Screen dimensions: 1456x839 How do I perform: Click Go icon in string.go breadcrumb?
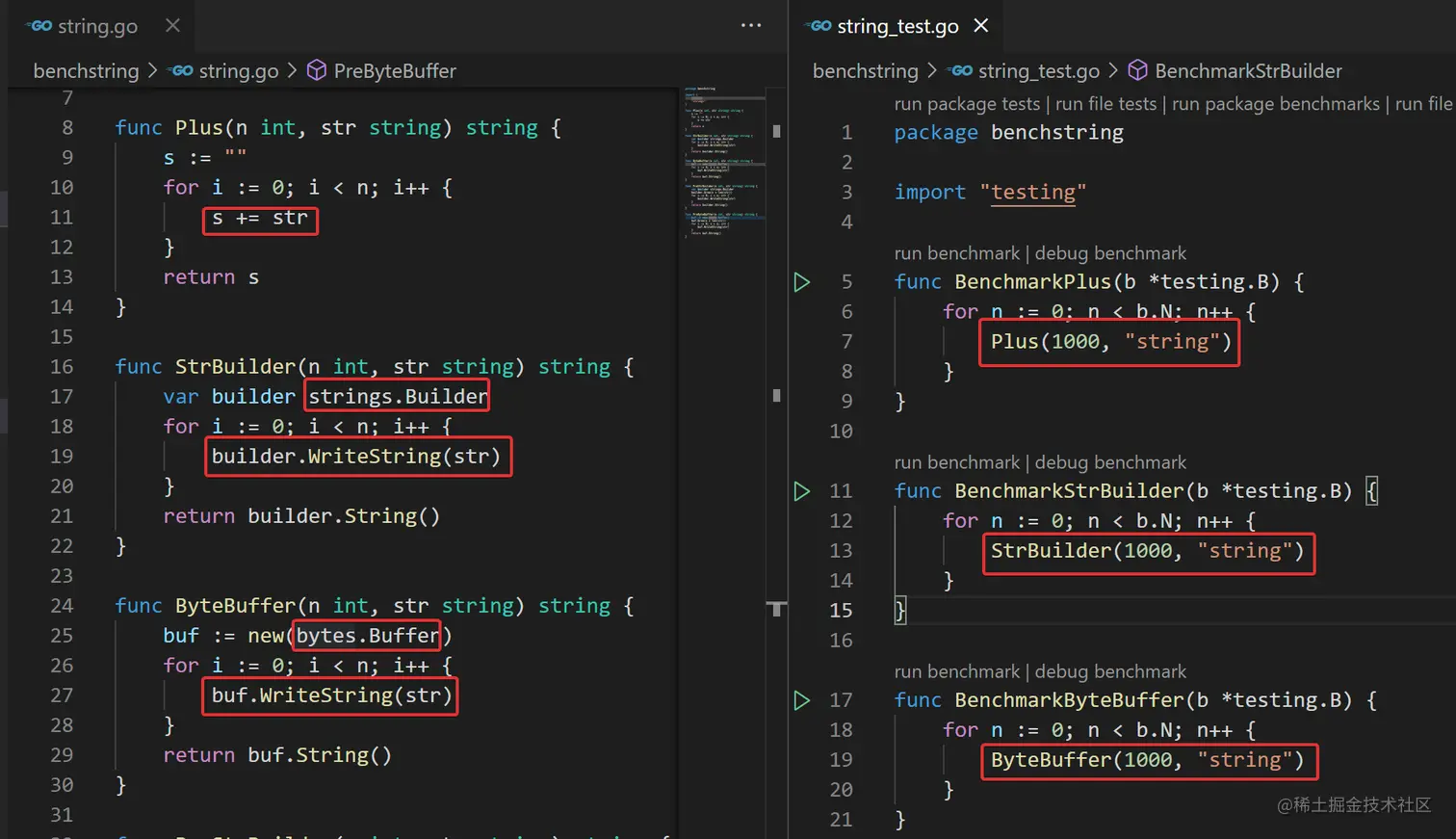pyautogui.click(x=180, y=70)
